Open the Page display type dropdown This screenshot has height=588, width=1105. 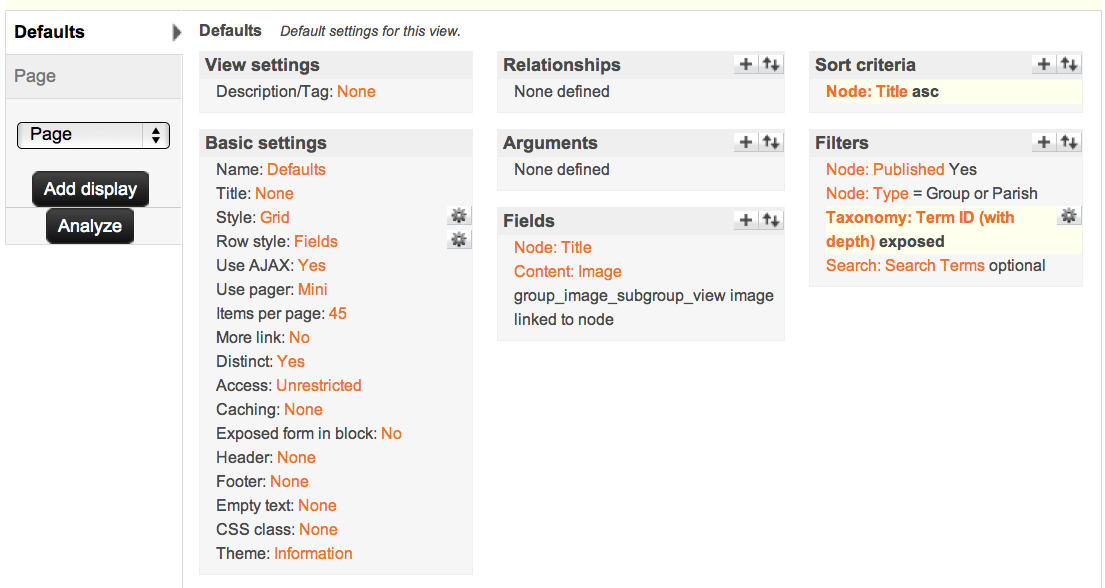click(x=93, y=135)
